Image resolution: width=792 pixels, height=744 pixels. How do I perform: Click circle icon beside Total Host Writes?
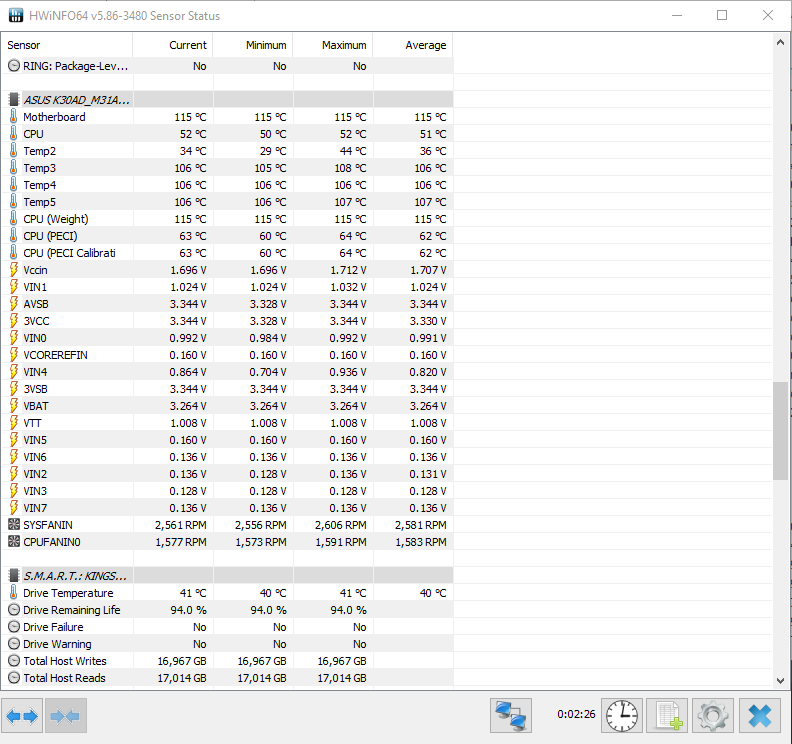14,661
